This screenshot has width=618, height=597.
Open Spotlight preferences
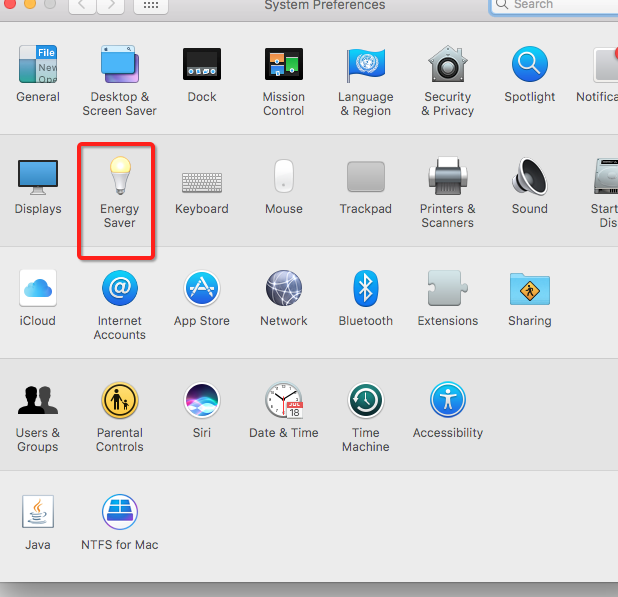click(530, 74)
